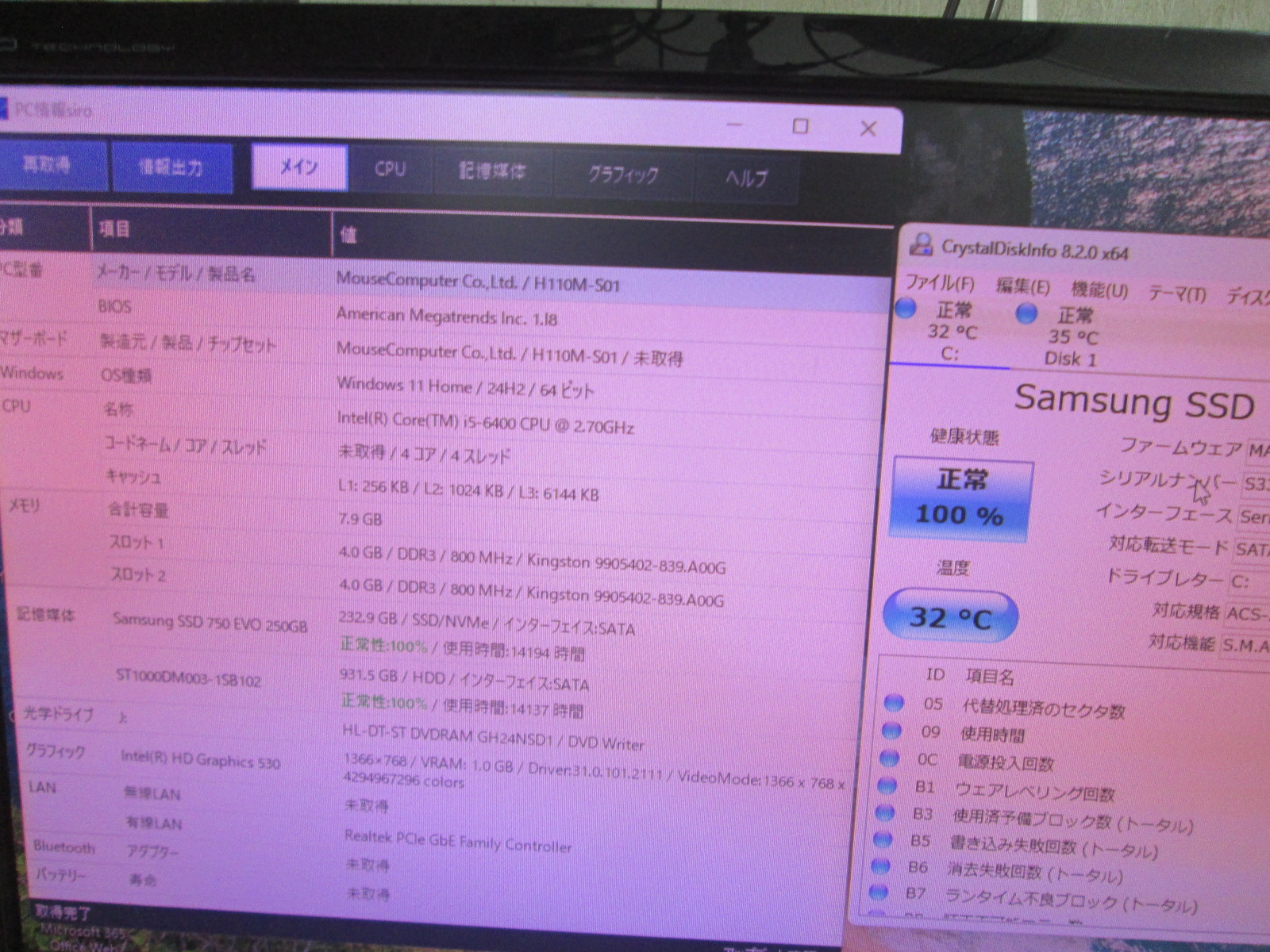The image size is (1270, 952).
Task: Switch to the メイン tab
Action: pos(299,167)
